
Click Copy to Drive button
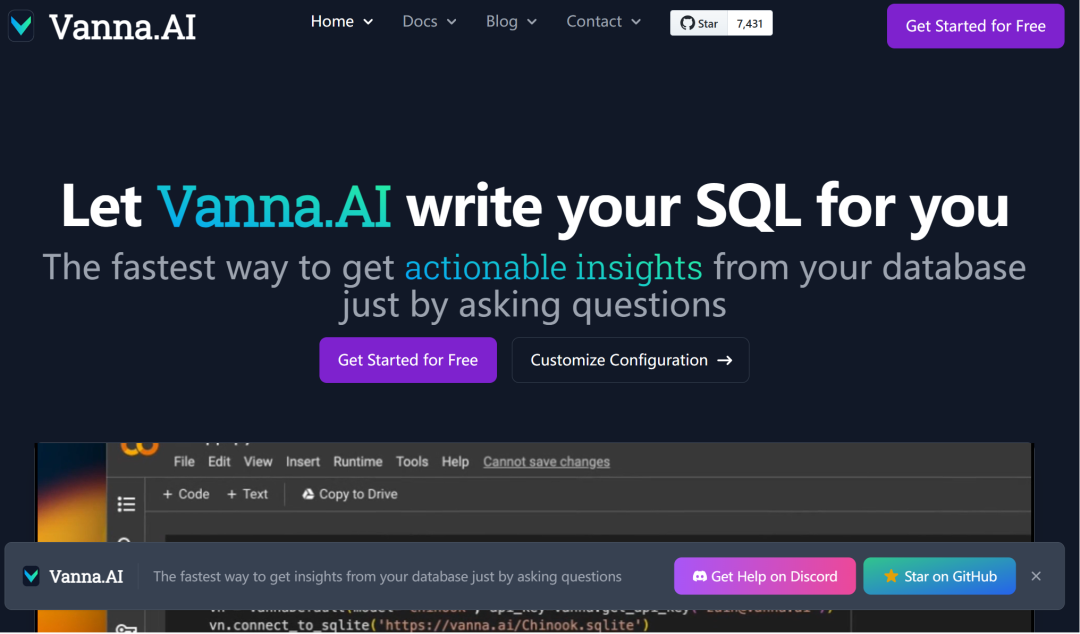point(350,494)
